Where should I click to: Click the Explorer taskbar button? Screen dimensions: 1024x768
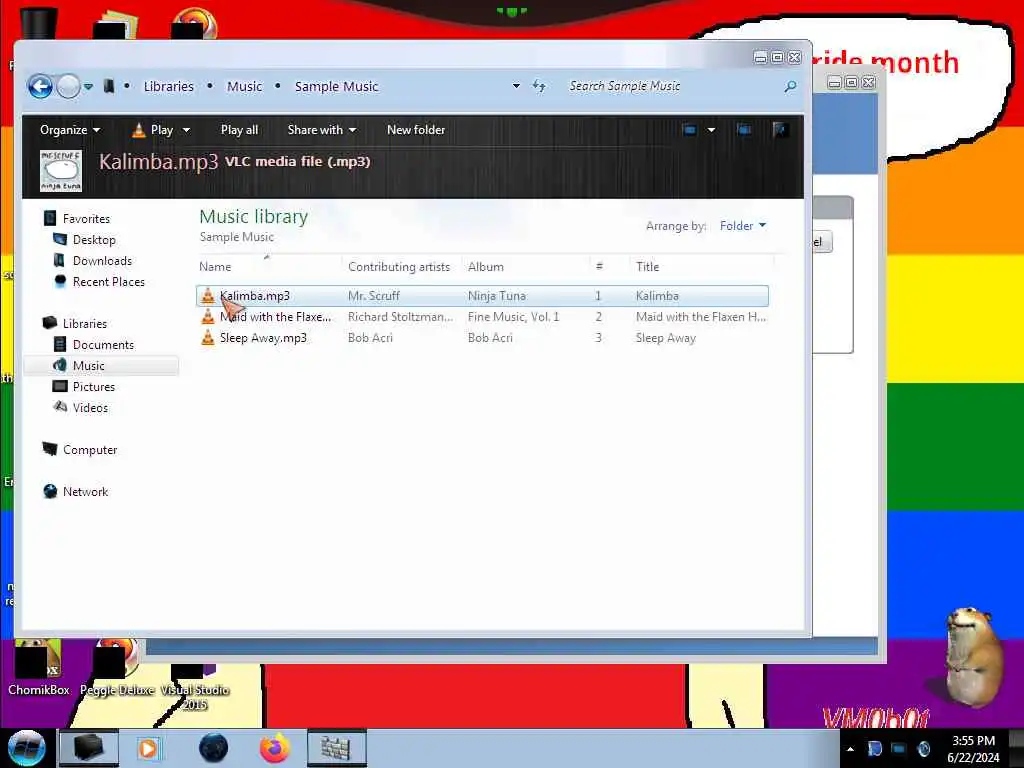(x=88, y=748)
